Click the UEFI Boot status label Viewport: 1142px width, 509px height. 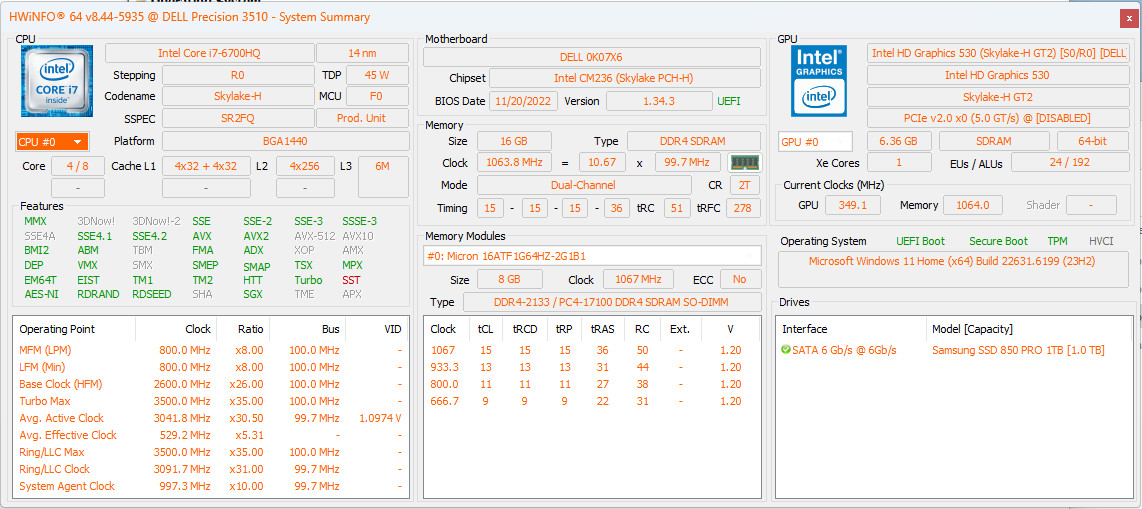(921, 241)
